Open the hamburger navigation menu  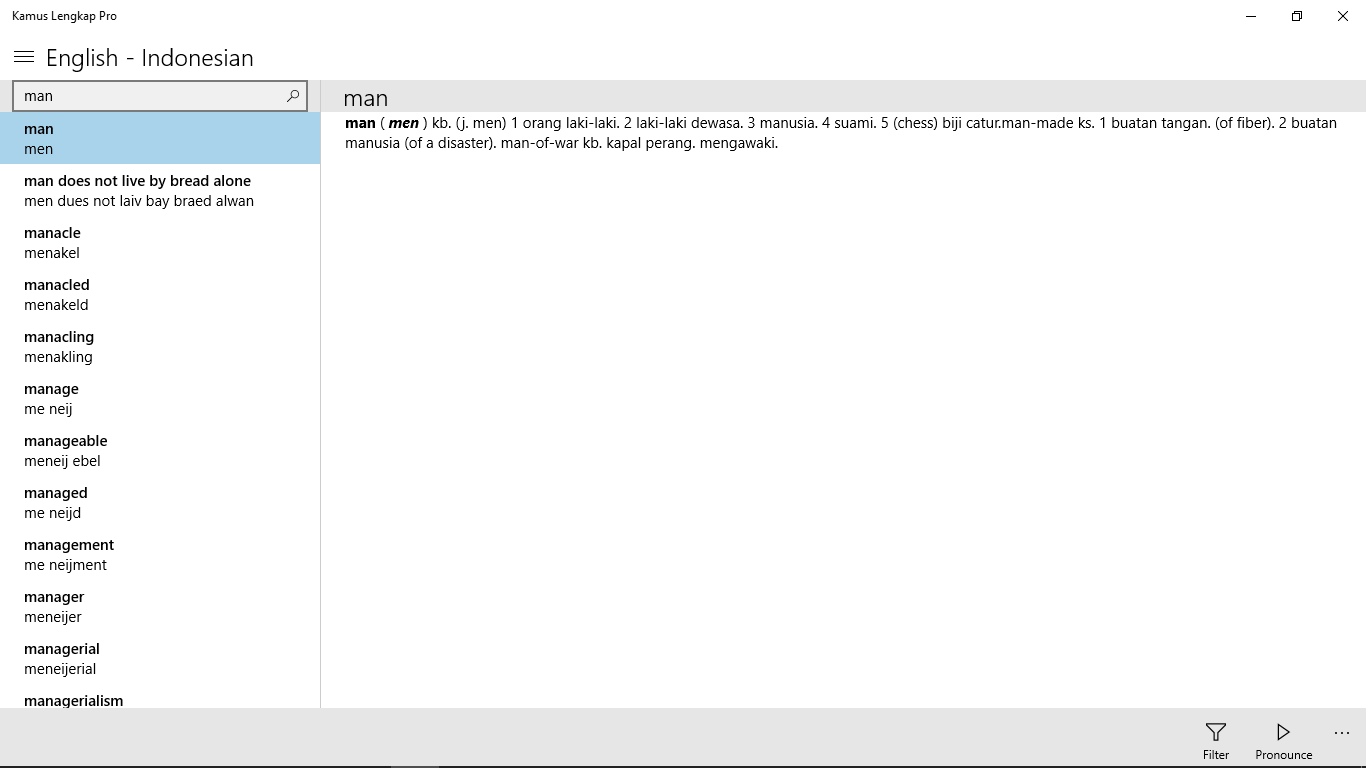[x=24, y=57]
